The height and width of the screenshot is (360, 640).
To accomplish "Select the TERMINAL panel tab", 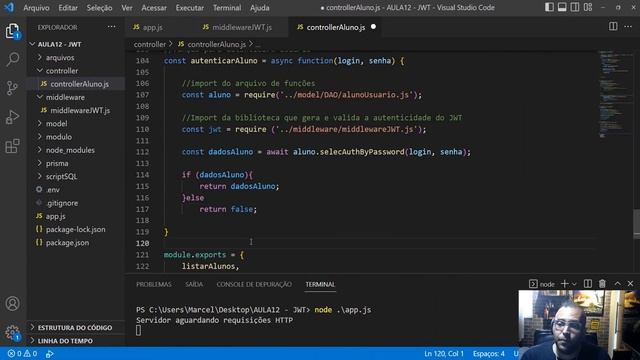I will 320,284.
